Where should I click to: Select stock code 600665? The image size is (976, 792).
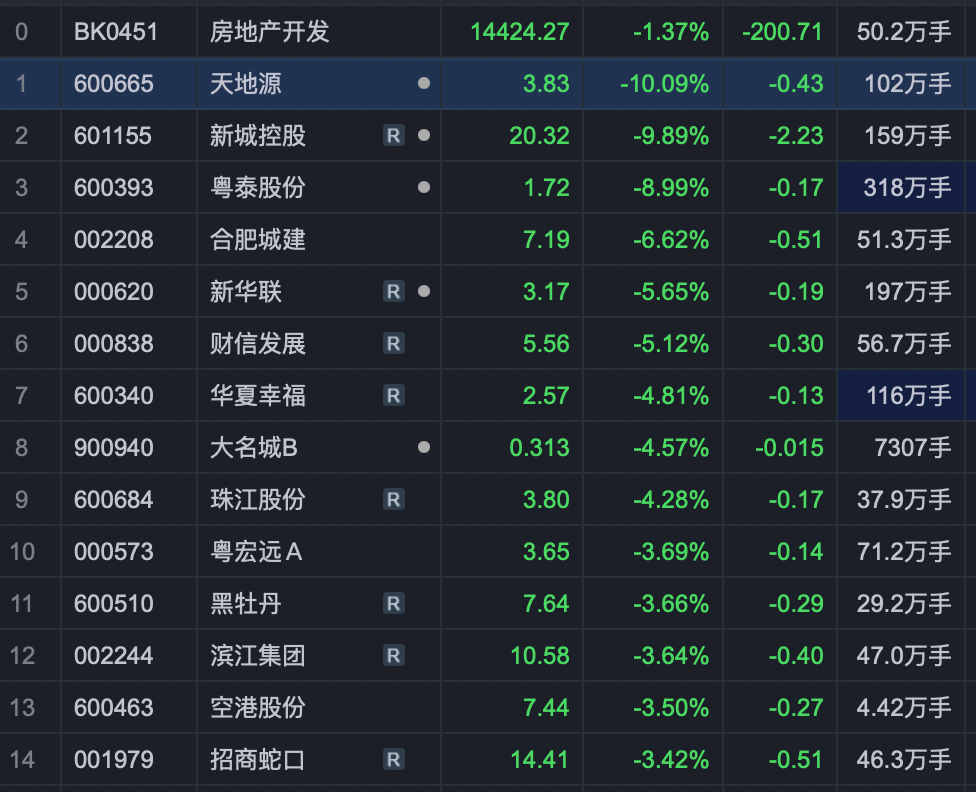[113, 83]
